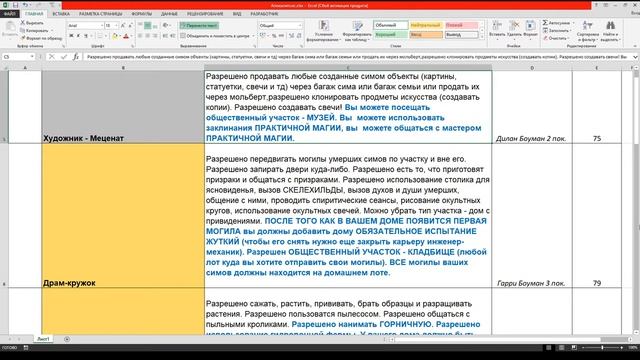The width and height of the screenshot is (640, 360).
Task: Align cell text to the left
Action: pyautogui.click(x=140, y=36)
